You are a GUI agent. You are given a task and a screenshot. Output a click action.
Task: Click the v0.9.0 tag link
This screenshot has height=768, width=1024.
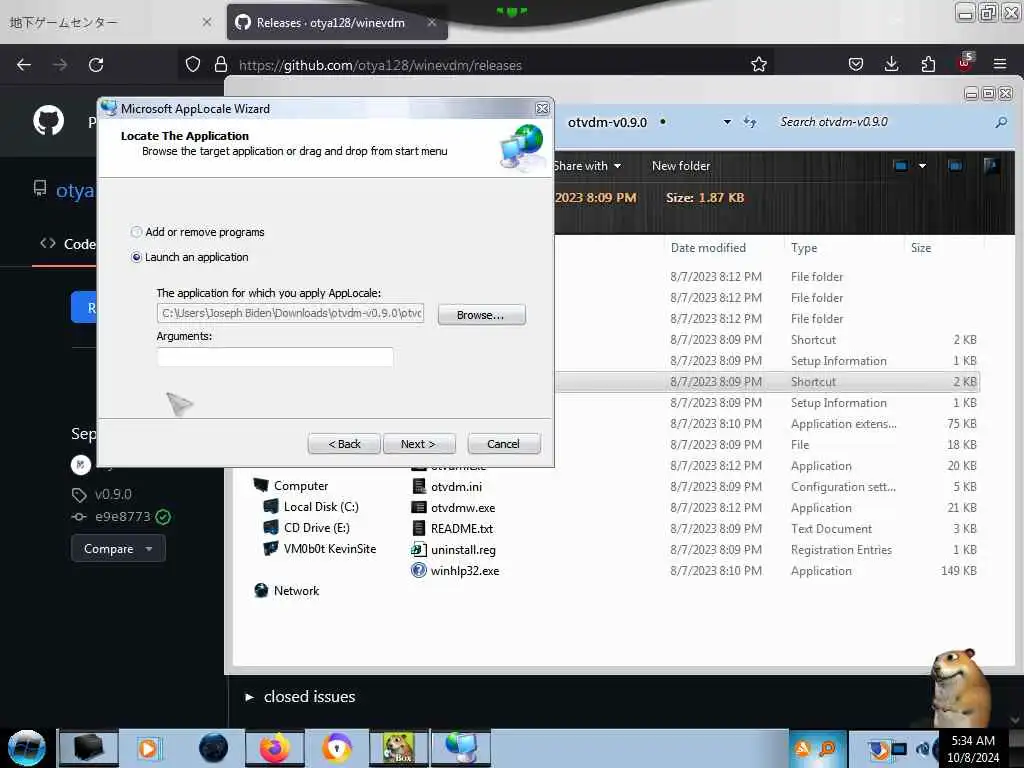[x=113, y=494]
